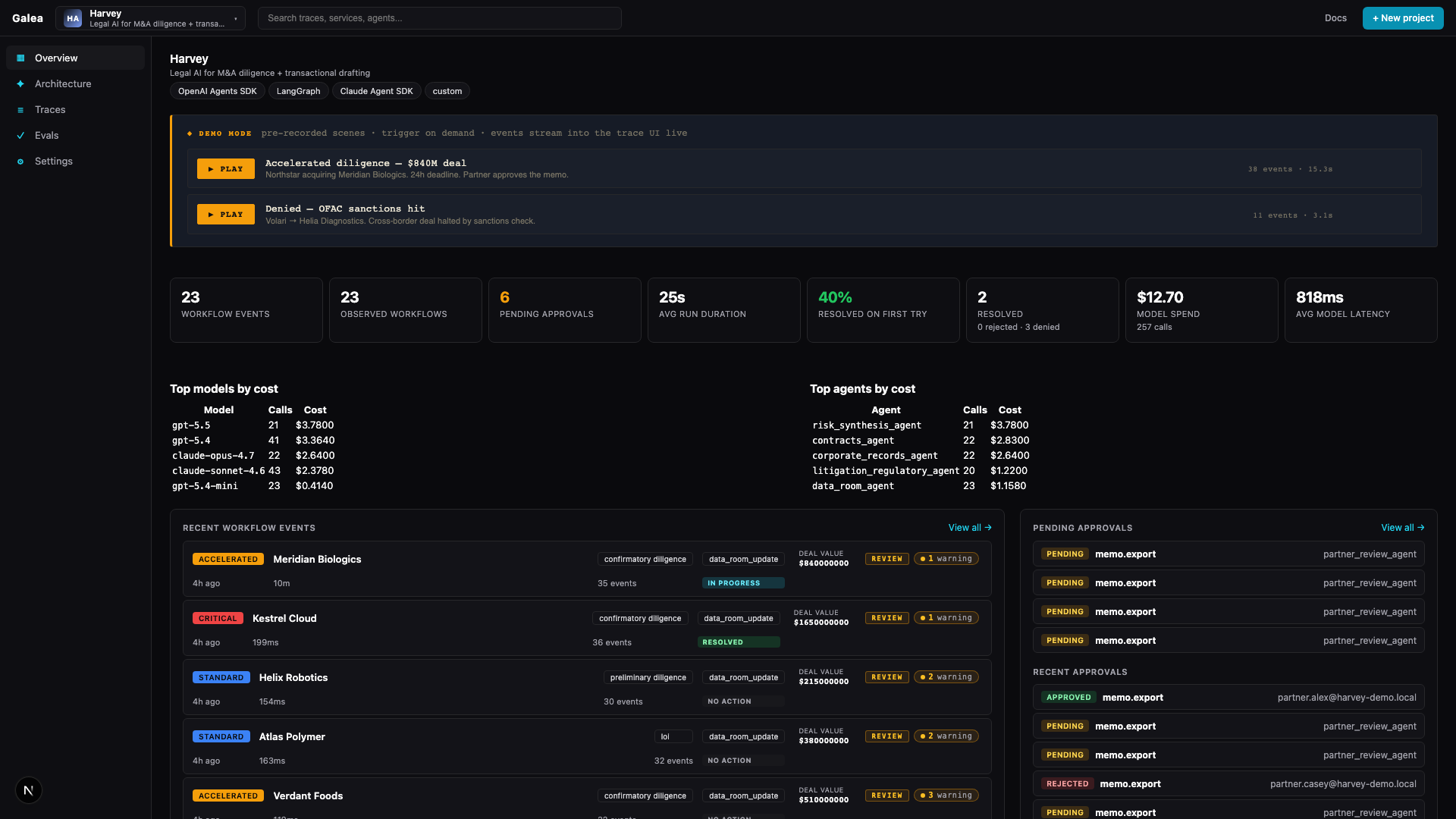The width and height of the screenshot is (1456, 819).
Task: Click the 1 warning badge for Meridian Biologics
Action: 946,559
